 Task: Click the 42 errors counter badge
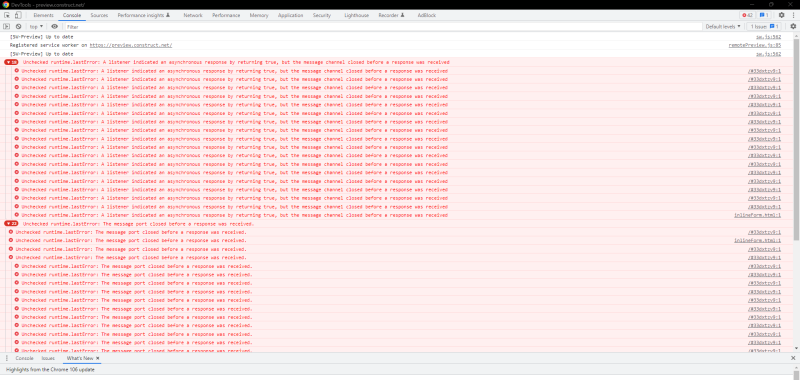747,15
